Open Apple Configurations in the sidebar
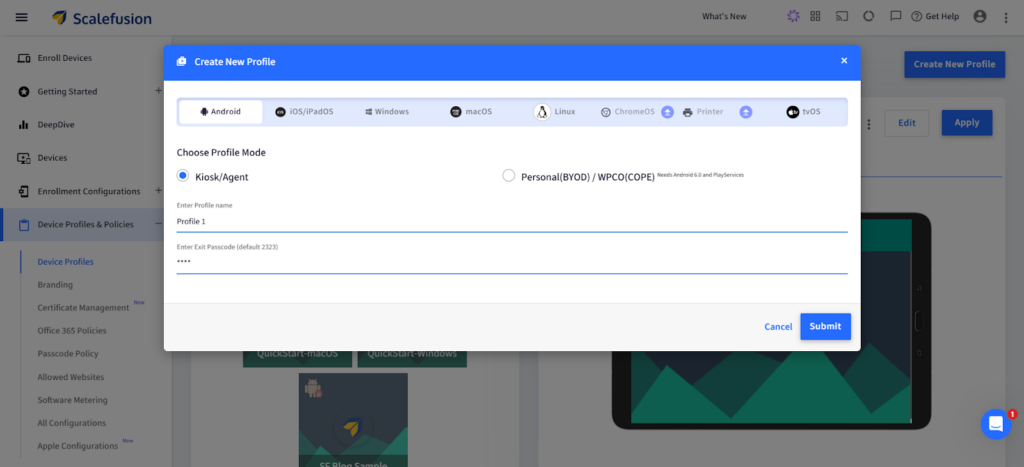 78,446
